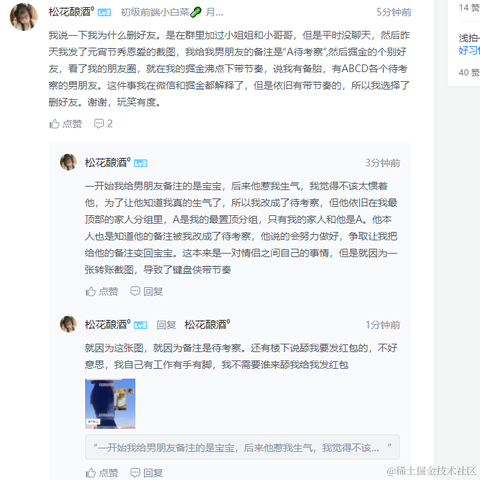Click thumbs-up icon under the quoted reply

91,472
